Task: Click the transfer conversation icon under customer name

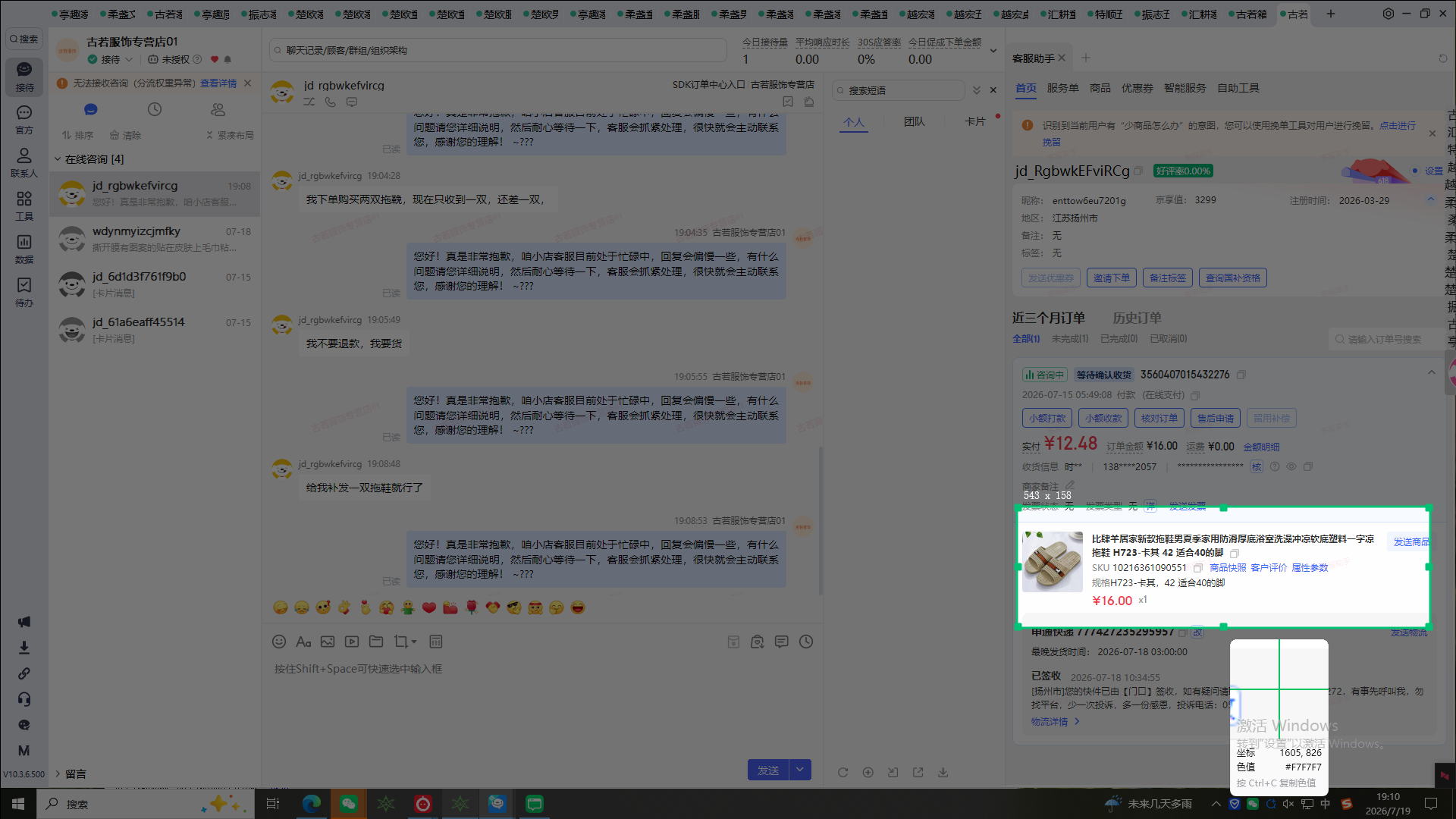Action: (309, 102)
